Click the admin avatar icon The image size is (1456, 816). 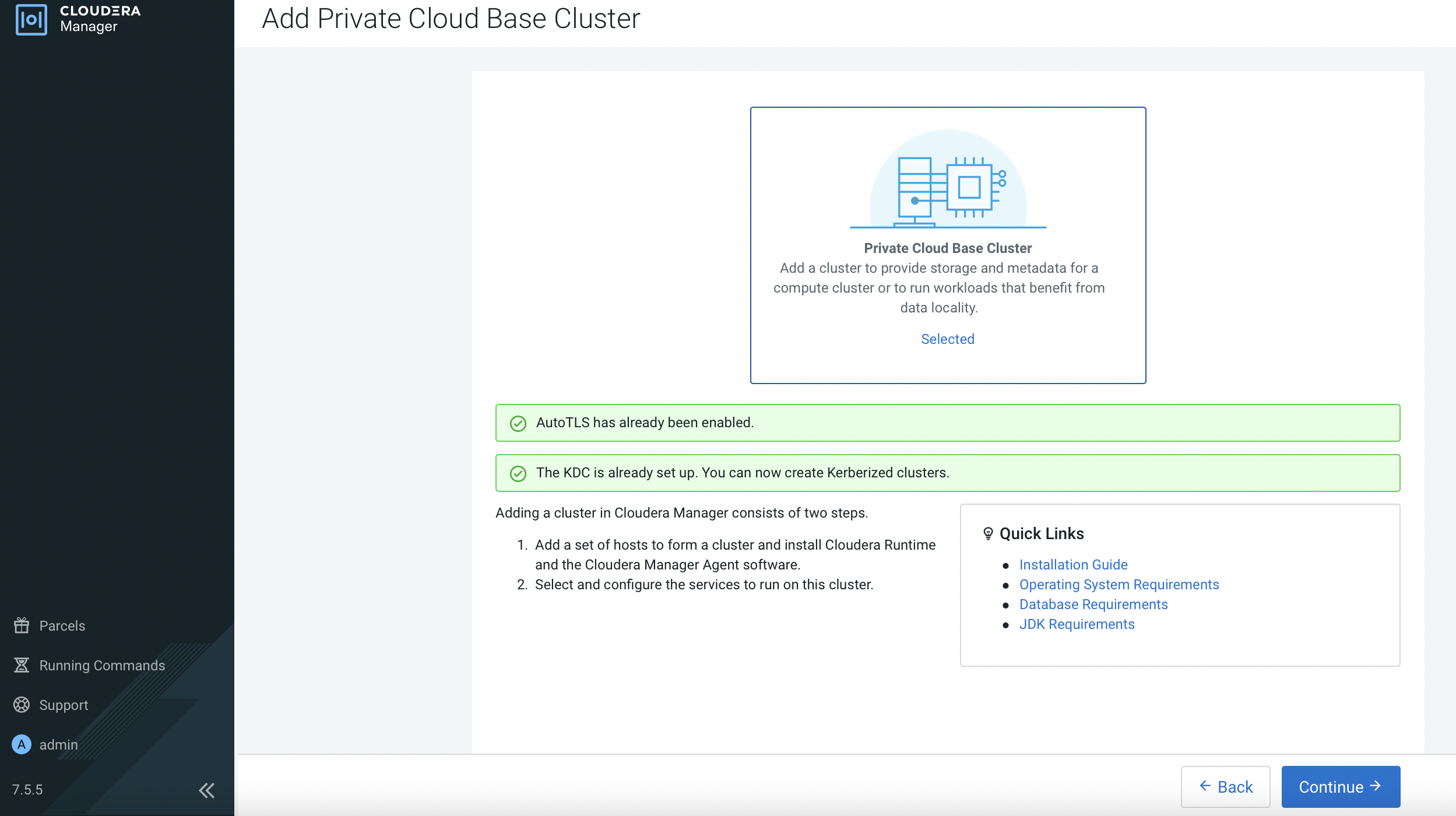pos(22,744)
